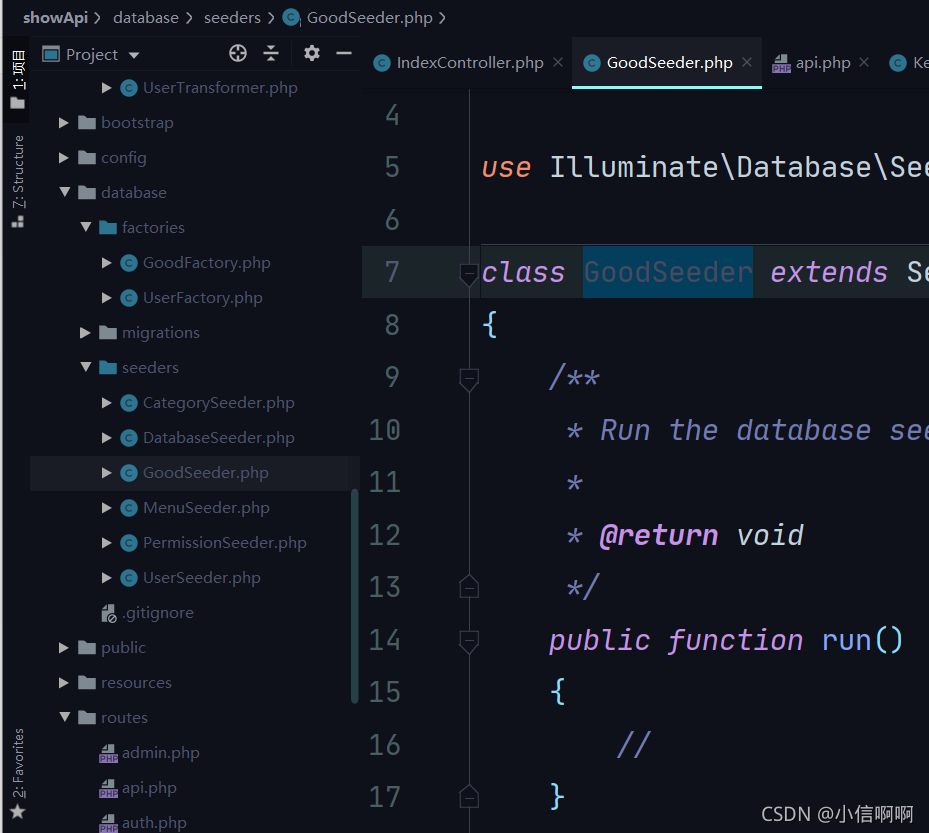Select GoodSeeder.php in project tree

pyautogui.click(x=206, y=473)
